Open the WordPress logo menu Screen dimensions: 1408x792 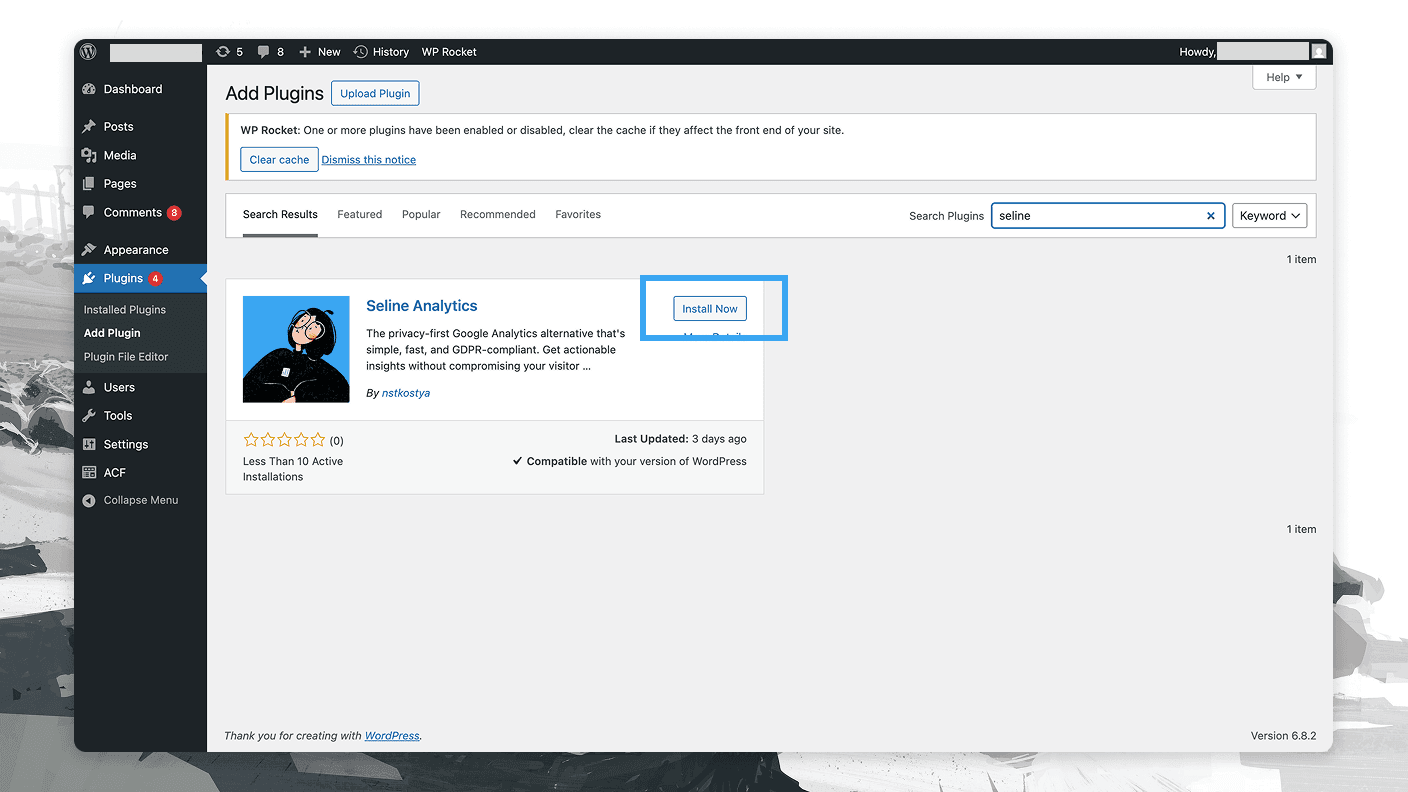tap(88, 51)
